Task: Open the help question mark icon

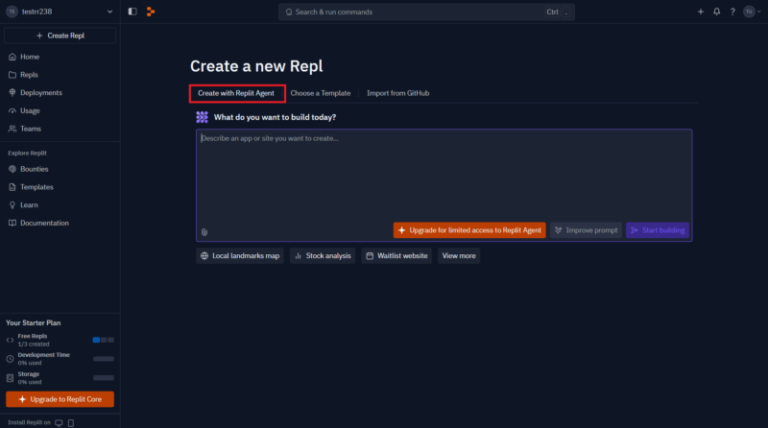Action: (x=732, y=12)
